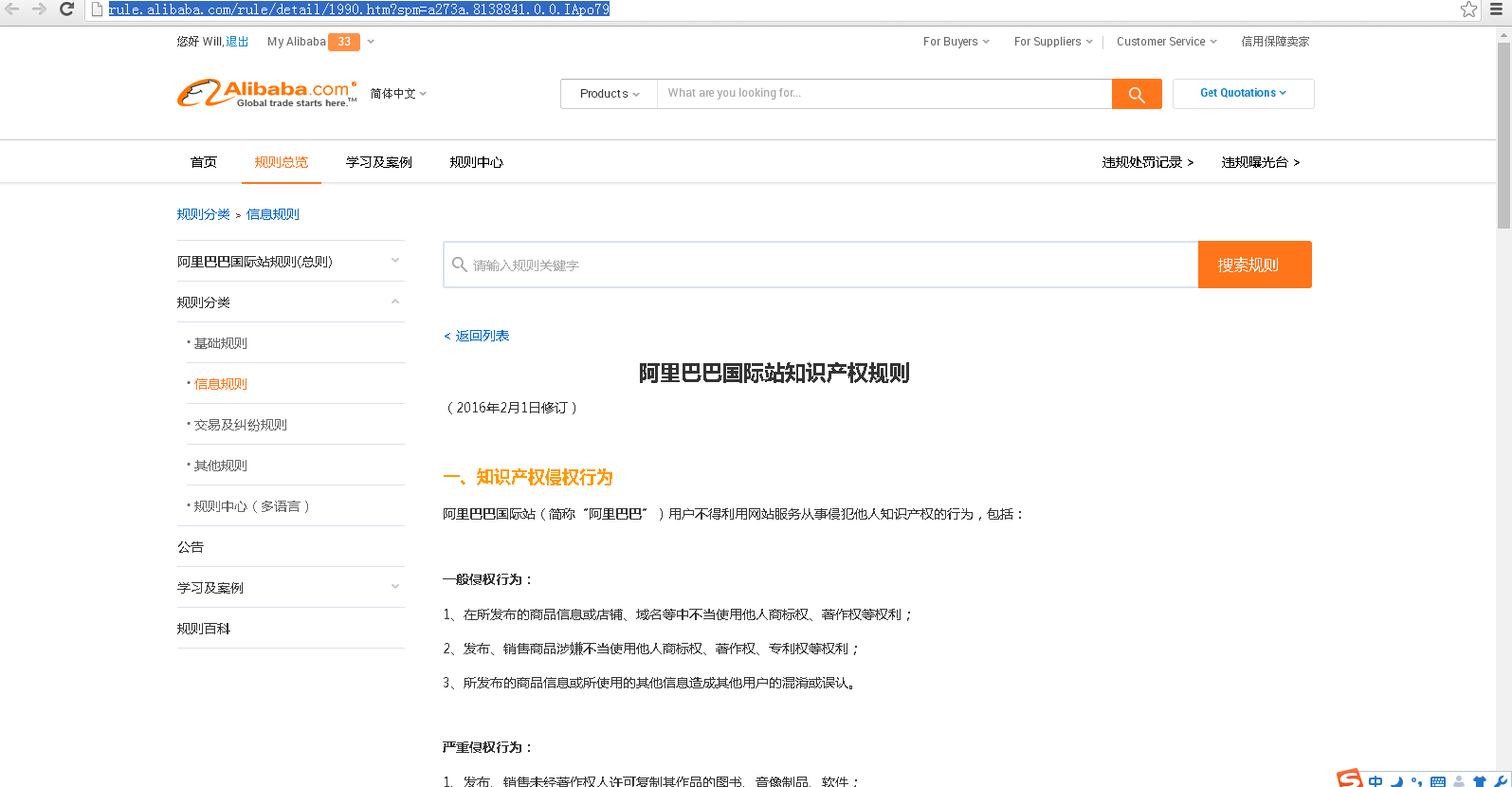This screenshot has height=787, width=1512.
Task: Select the 规则总览 tab
Action: [x=282, y=162]
